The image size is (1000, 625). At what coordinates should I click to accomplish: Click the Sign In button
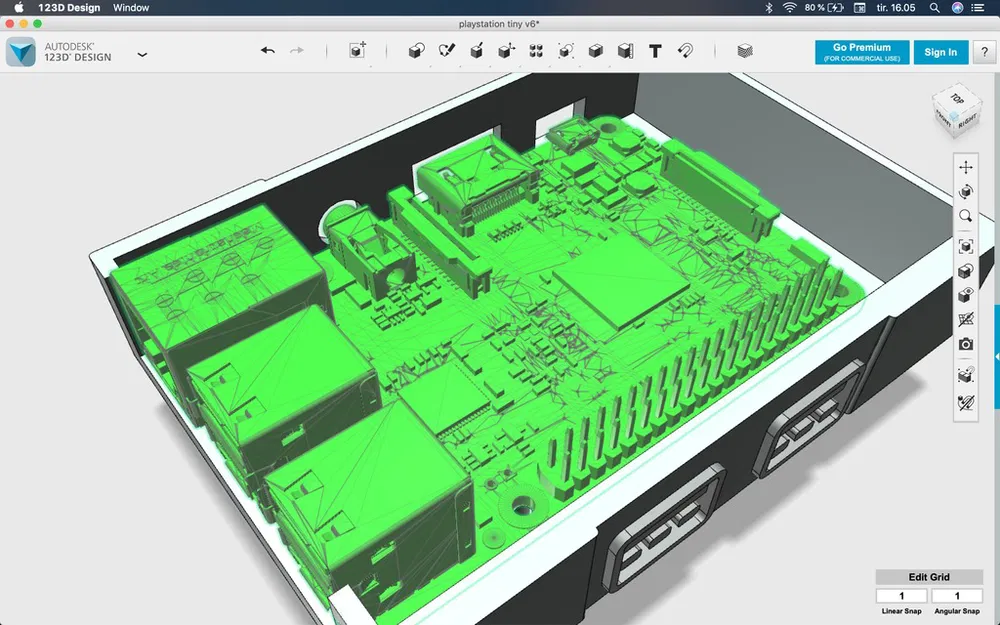point(940,51)
